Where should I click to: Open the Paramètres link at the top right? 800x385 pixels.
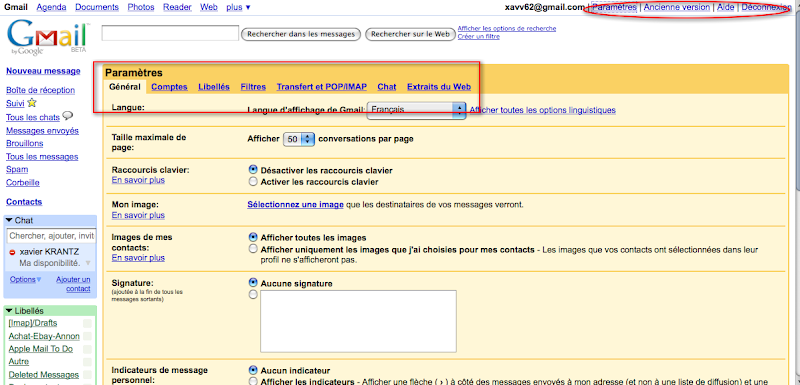point(614,7)
